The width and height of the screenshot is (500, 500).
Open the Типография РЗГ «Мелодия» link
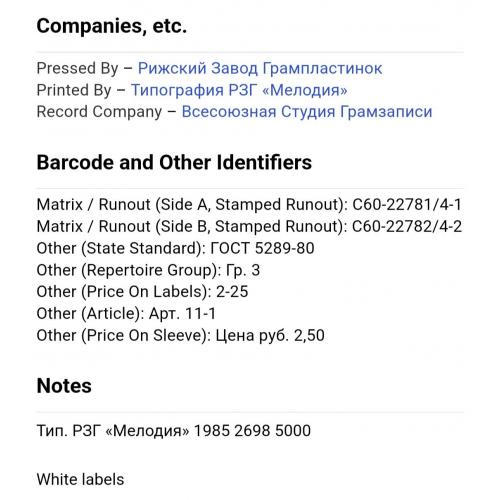(x=239, y=90)
